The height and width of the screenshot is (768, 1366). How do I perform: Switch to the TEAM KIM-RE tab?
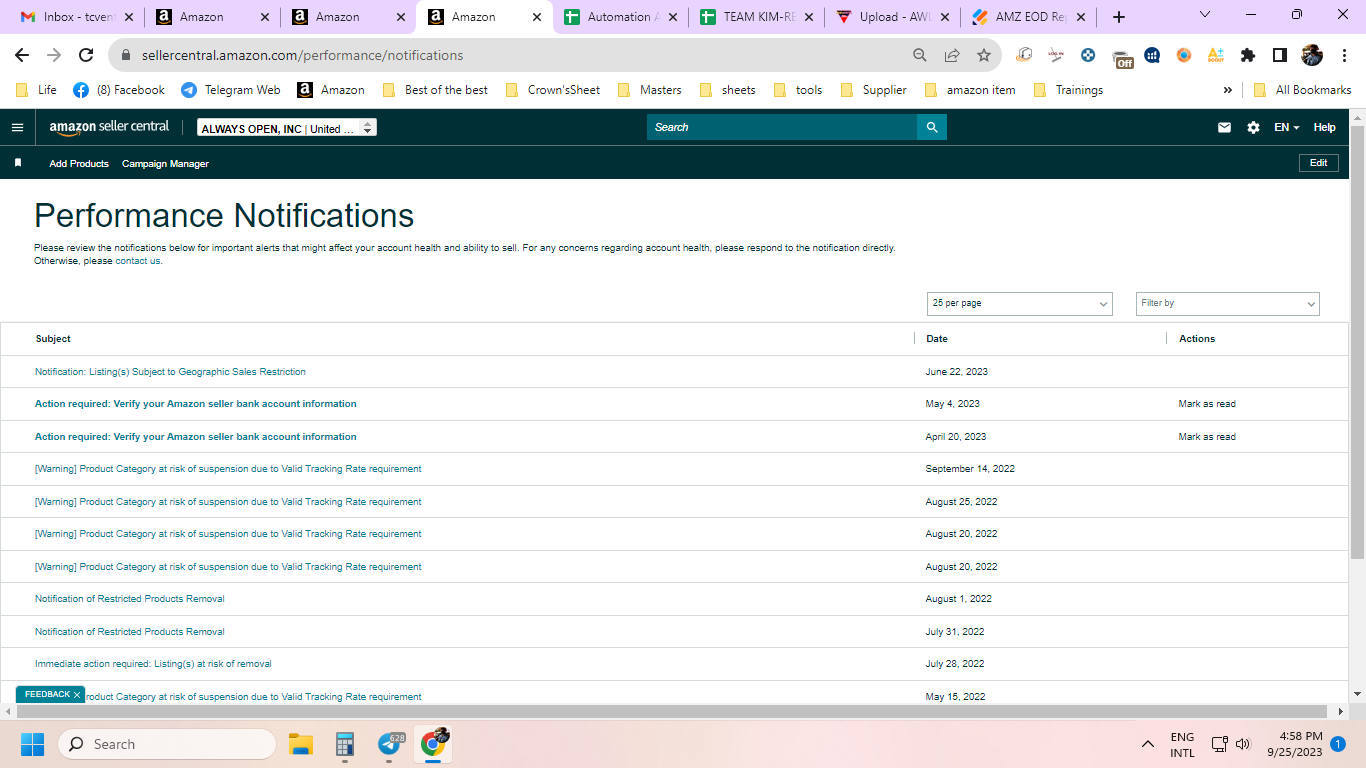coord(756,17)
